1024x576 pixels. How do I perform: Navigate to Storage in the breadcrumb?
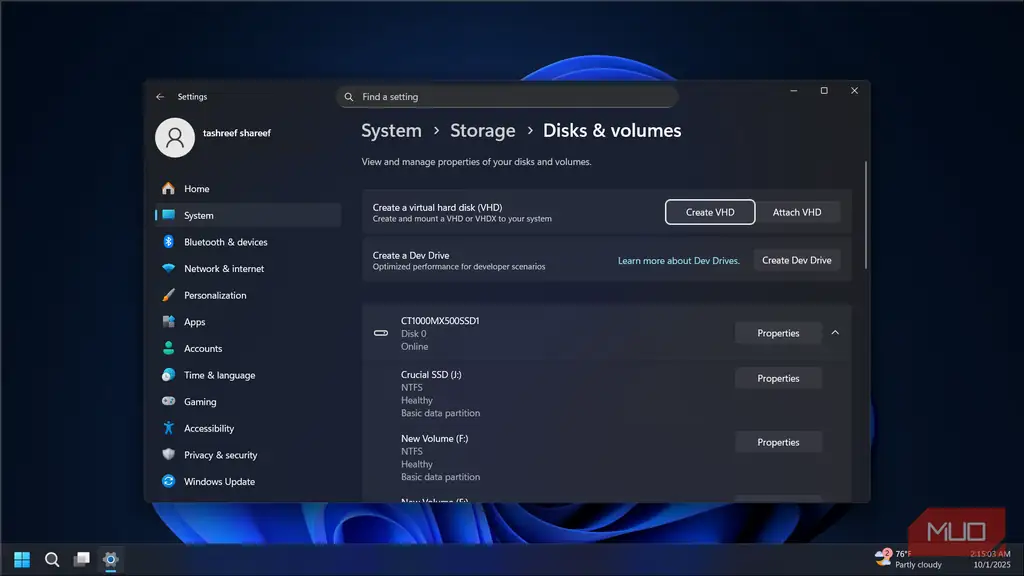(x=483, y=131)
